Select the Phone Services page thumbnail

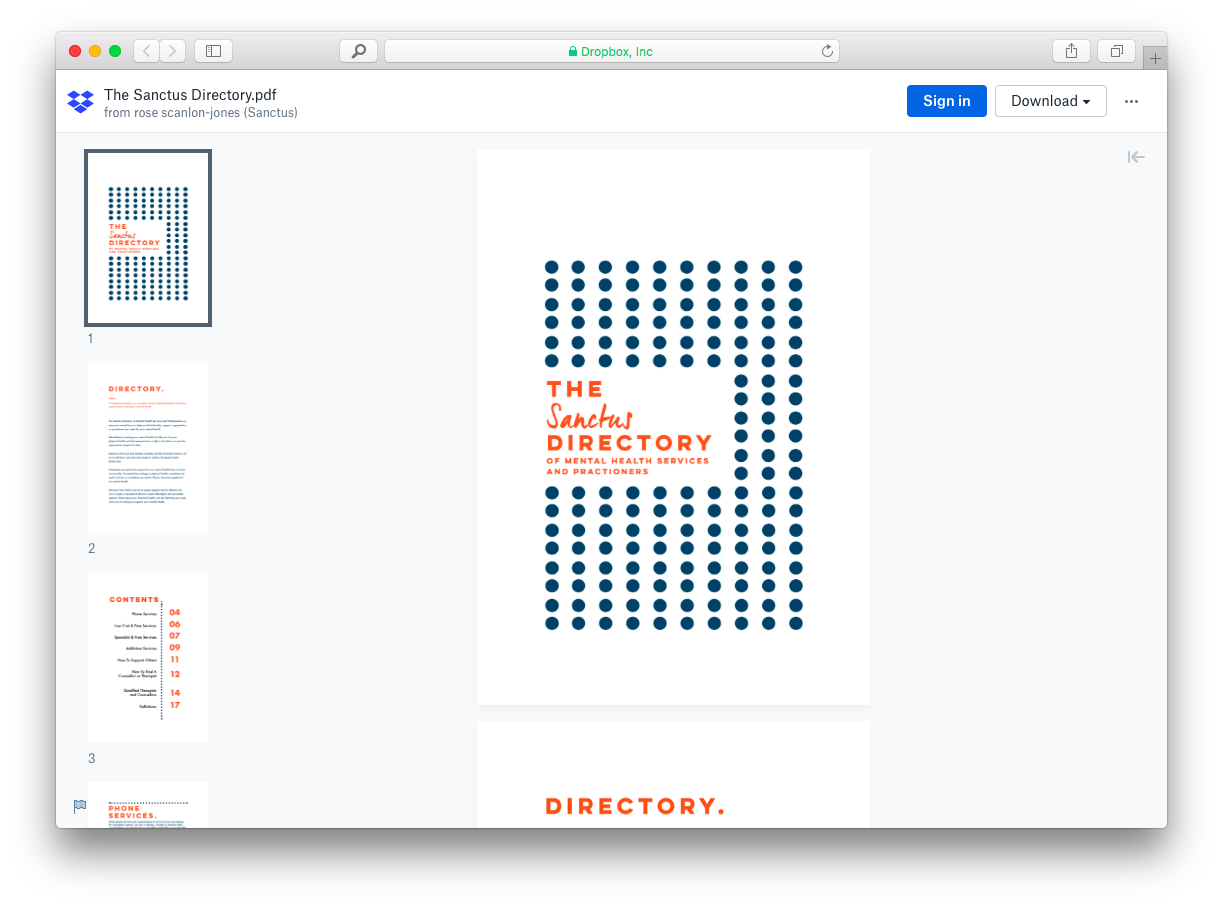[148, 806]
